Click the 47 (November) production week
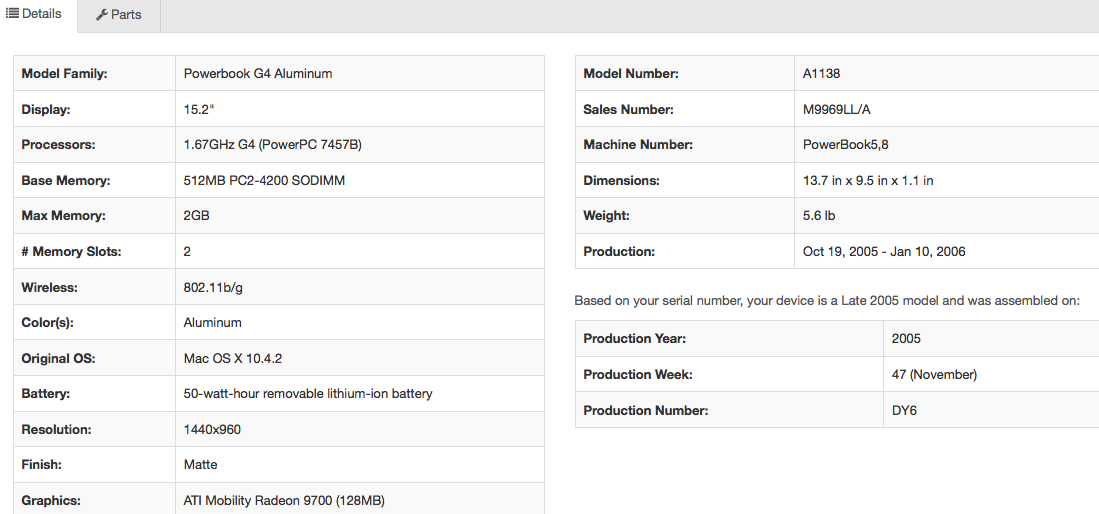 934,374
